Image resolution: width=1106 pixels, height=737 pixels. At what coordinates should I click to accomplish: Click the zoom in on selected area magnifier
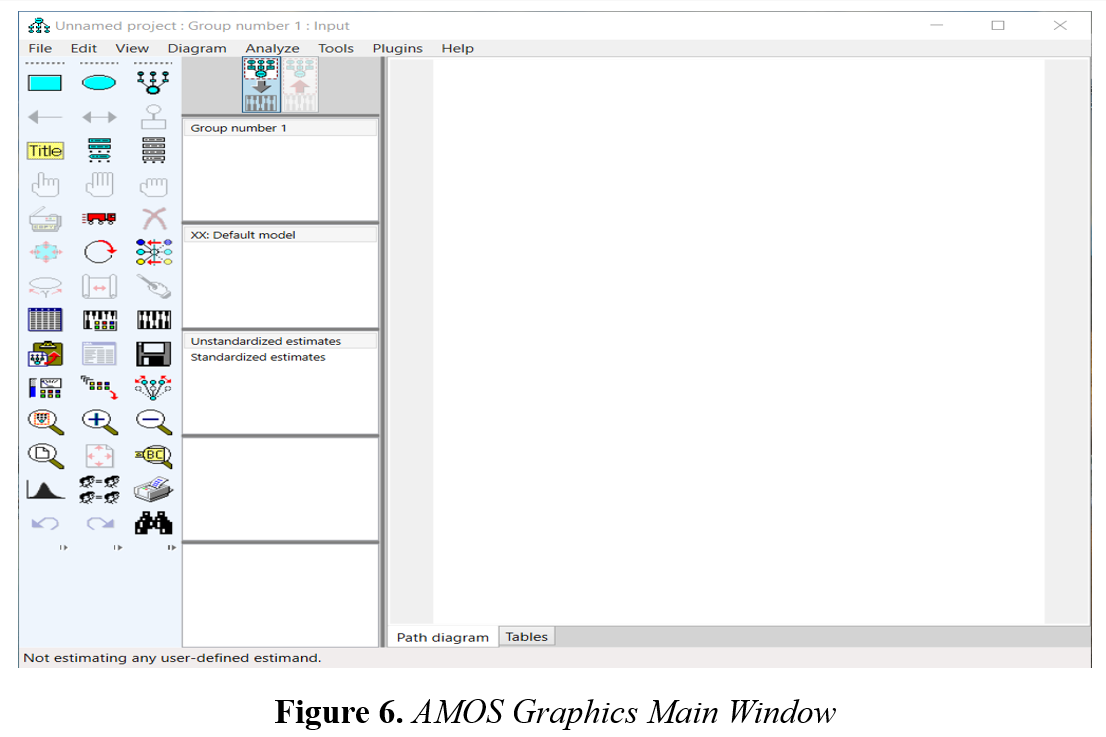[x=44, y=422]
